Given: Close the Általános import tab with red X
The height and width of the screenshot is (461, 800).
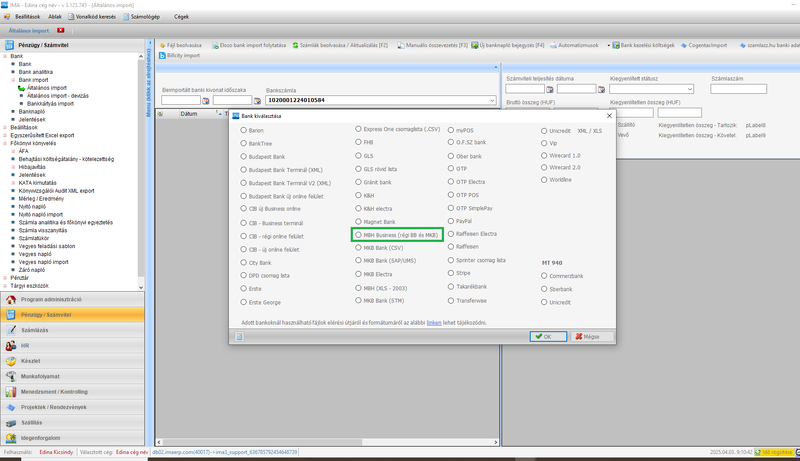Looking at the screenshot, I should 61,30.
